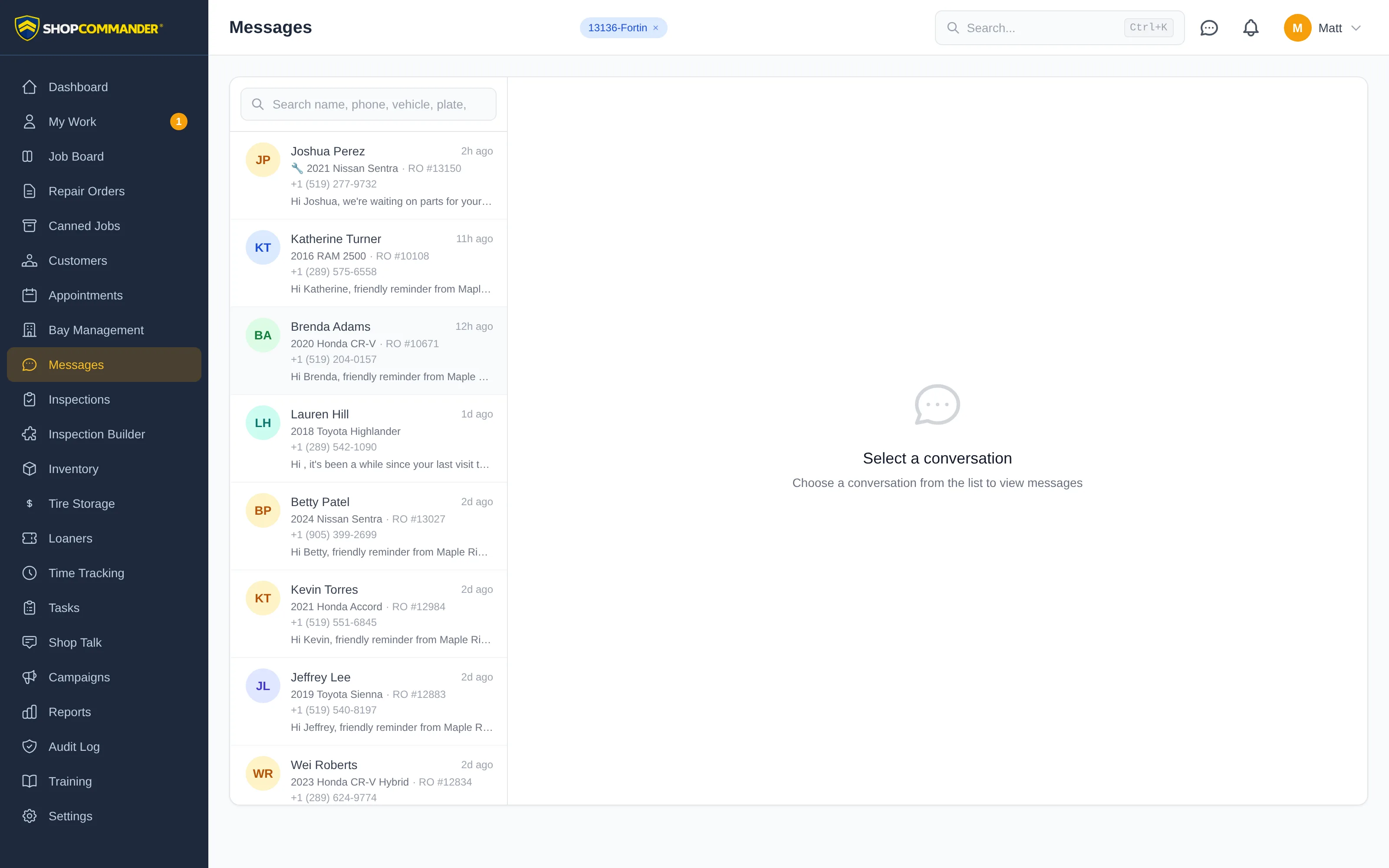
Task: Open the notifications bell
Action: 1251,27
